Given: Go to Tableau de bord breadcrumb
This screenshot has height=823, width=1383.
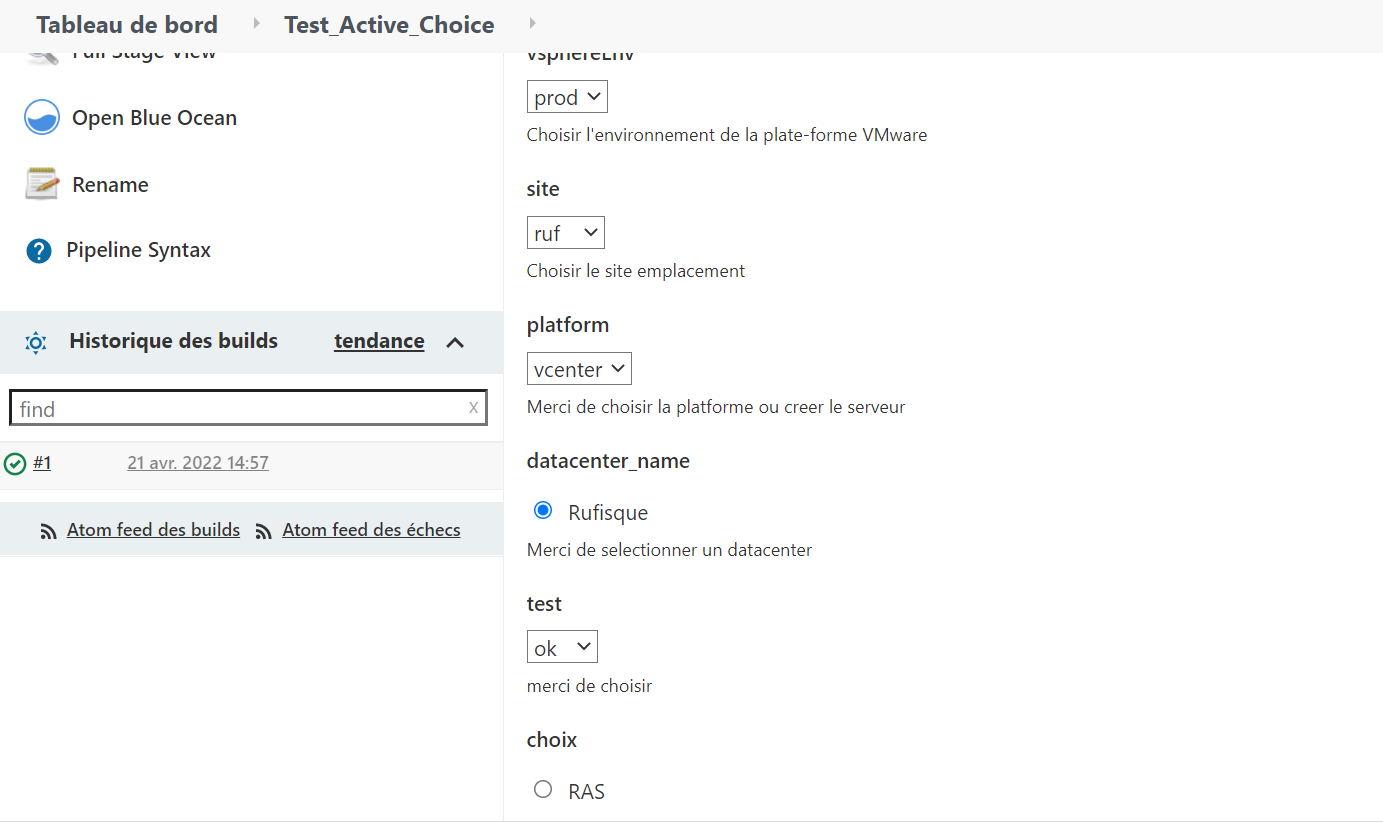Looking at the screenshot, I should pyautogui.click(x=127, y=24).
